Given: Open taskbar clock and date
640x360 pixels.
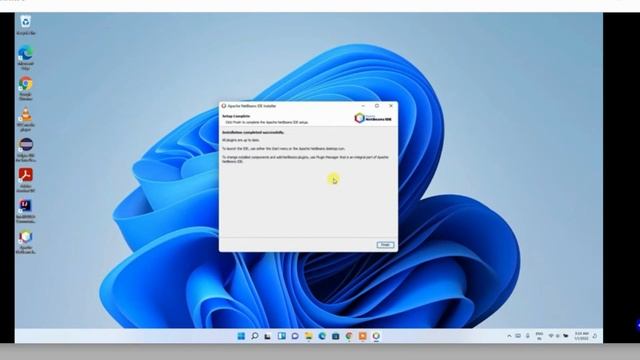Looking at the screenshot, I should coord(582,336).
